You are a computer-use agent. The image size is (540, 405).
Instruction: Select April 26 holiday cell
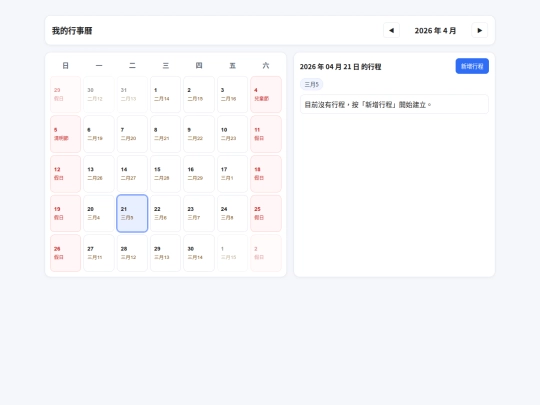(65, 253)
